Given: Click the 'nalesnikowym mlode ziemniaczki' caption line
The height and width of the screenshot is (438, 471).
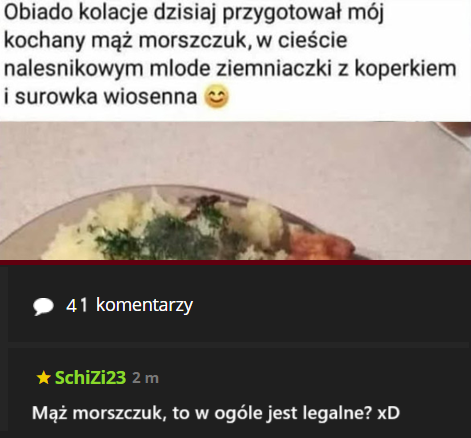Looking at the screenshot, I should 230,69.
